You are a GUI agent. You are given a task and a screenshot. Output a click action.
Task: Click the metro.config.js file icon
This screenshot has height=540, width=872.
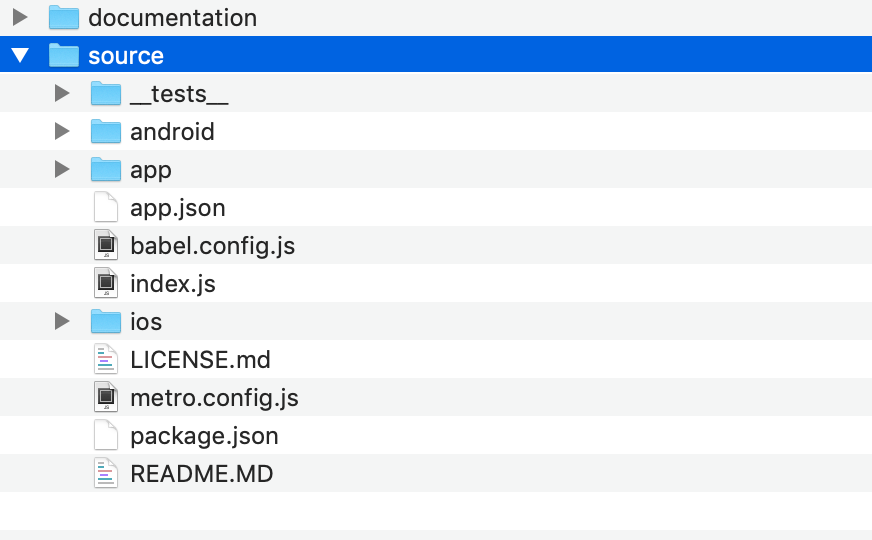pos(106,397)
